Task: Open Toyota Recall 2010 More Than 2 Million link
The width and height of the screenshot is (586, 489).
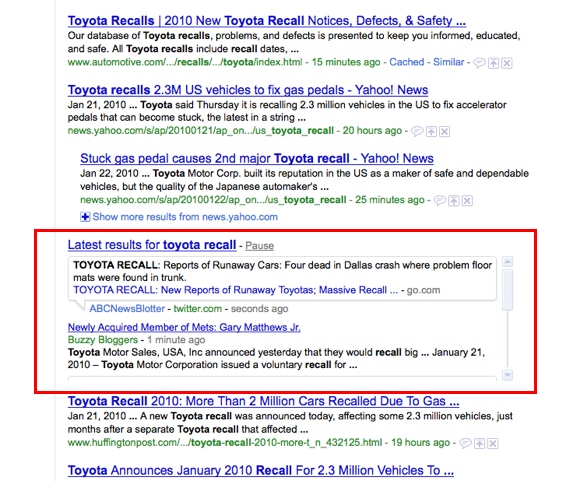Action: pyautogui.click(x=263, y=401)
